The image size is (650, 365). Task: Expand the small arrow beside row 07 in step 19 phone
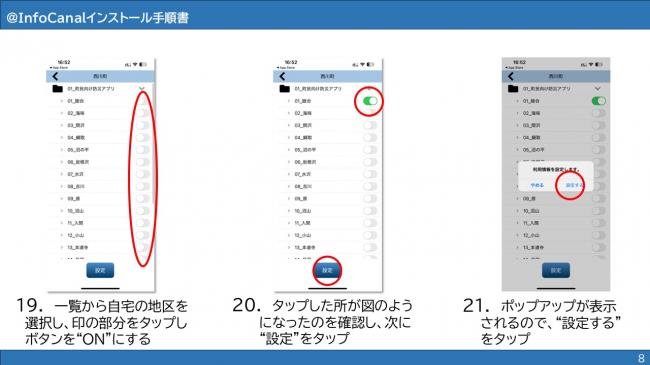pyautogui.click(x=62, y=174)
